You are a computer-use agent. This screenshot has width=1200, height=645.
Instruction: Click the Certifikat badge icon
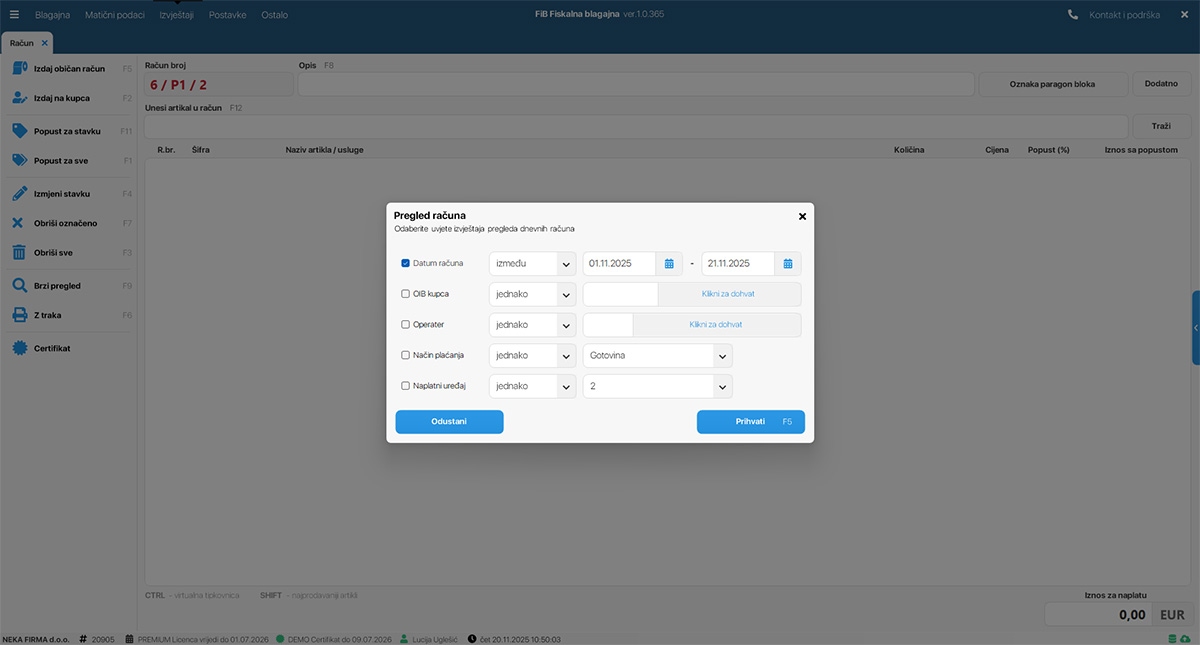pos(19,349)
